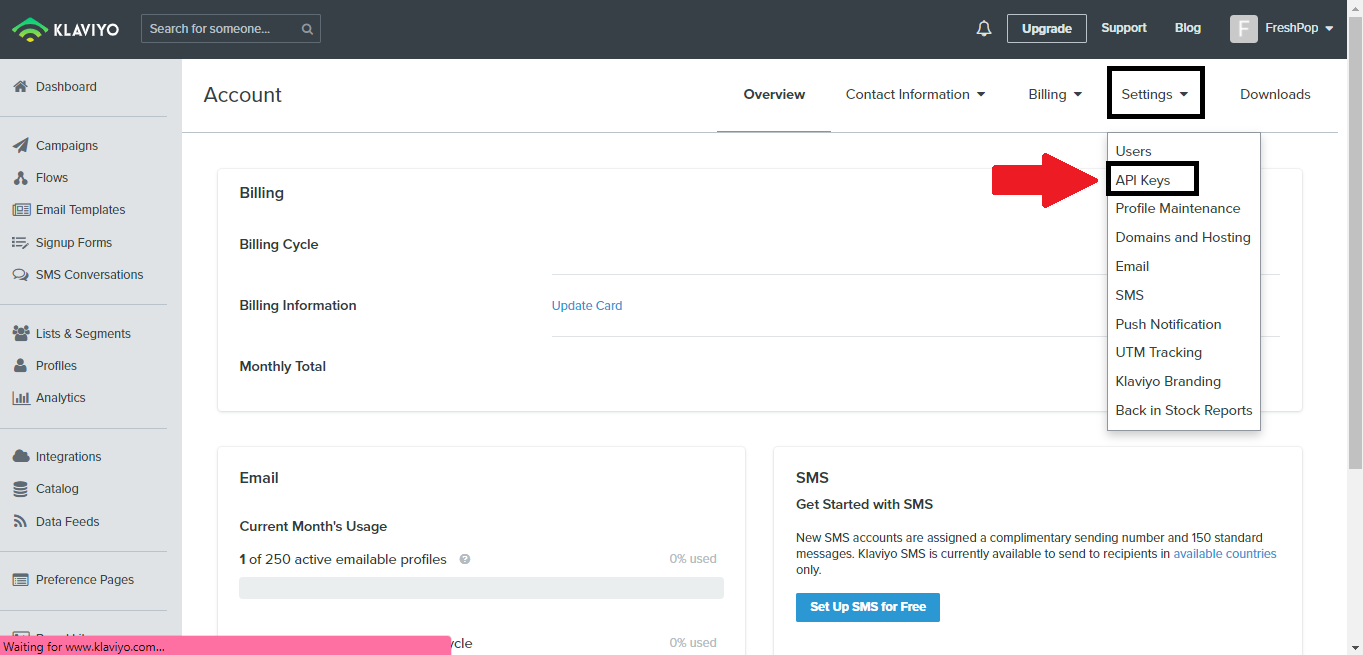Expand the FreshPop account menu arrow

[1329, 29]
